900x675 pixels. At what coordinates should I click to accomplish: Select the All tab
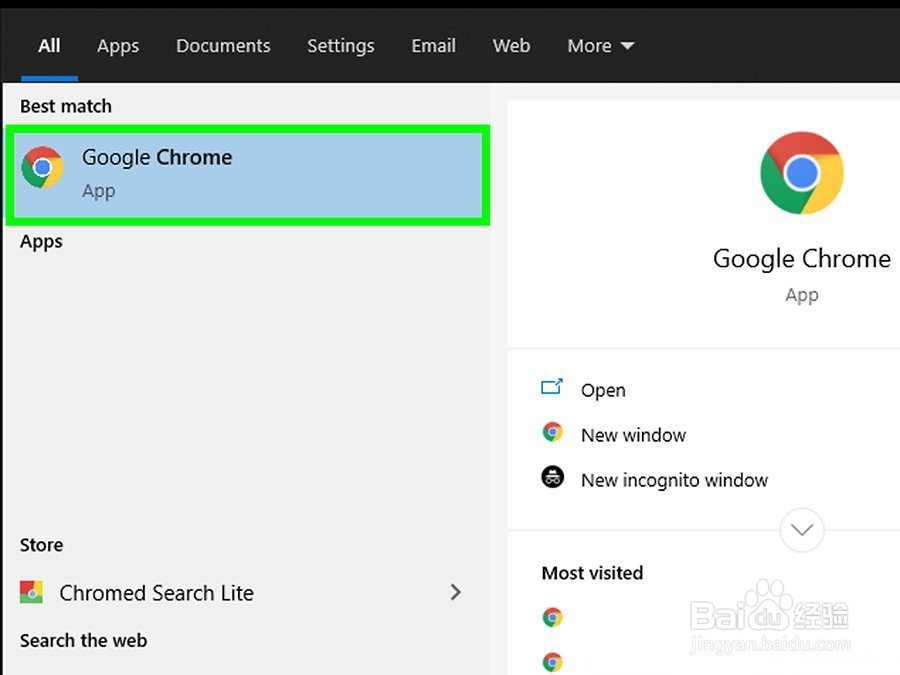coord(49,46)
